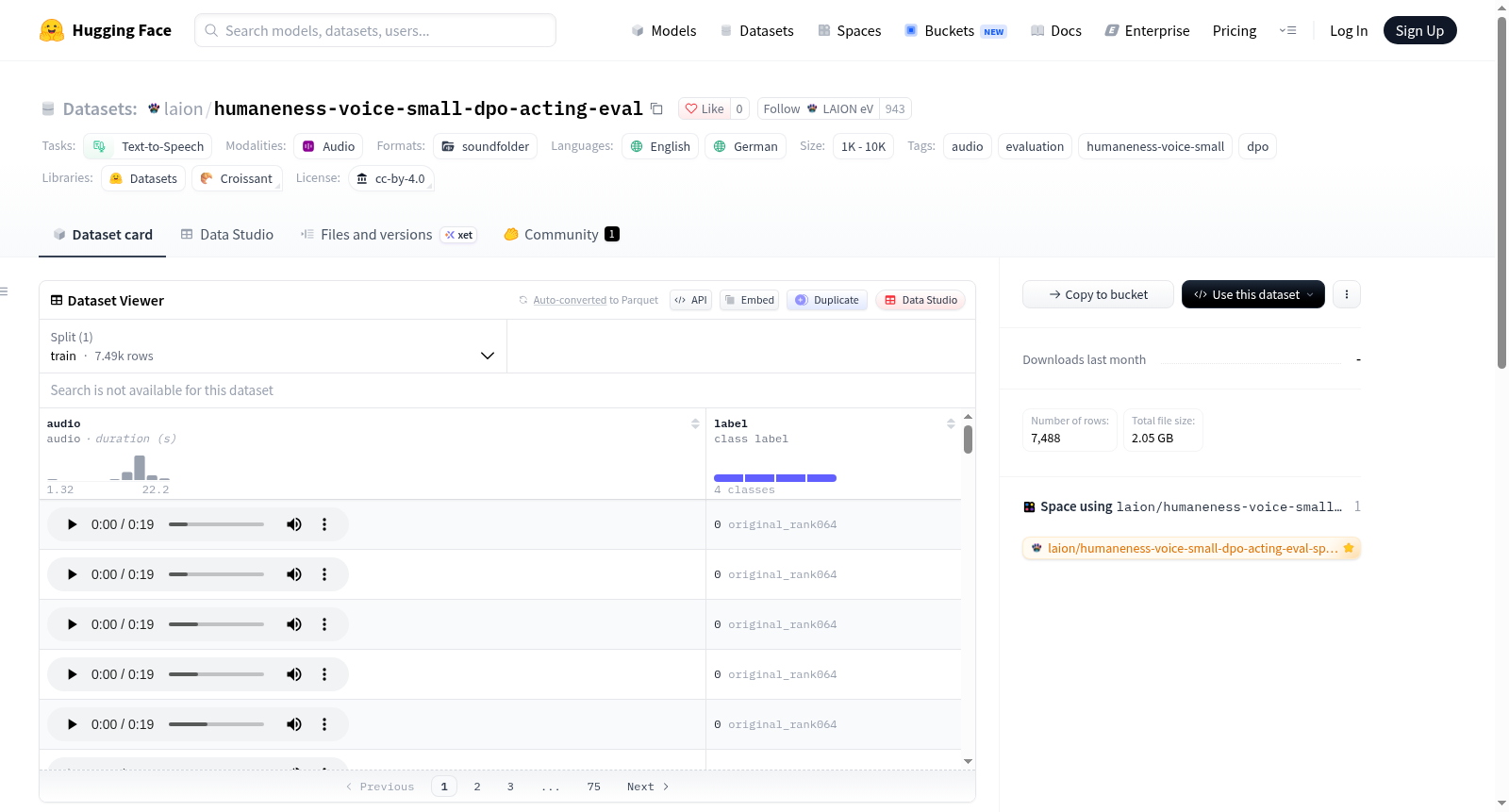
Task: Go to page 2 of the dataset rows
Action: click(x=477, y=787)
